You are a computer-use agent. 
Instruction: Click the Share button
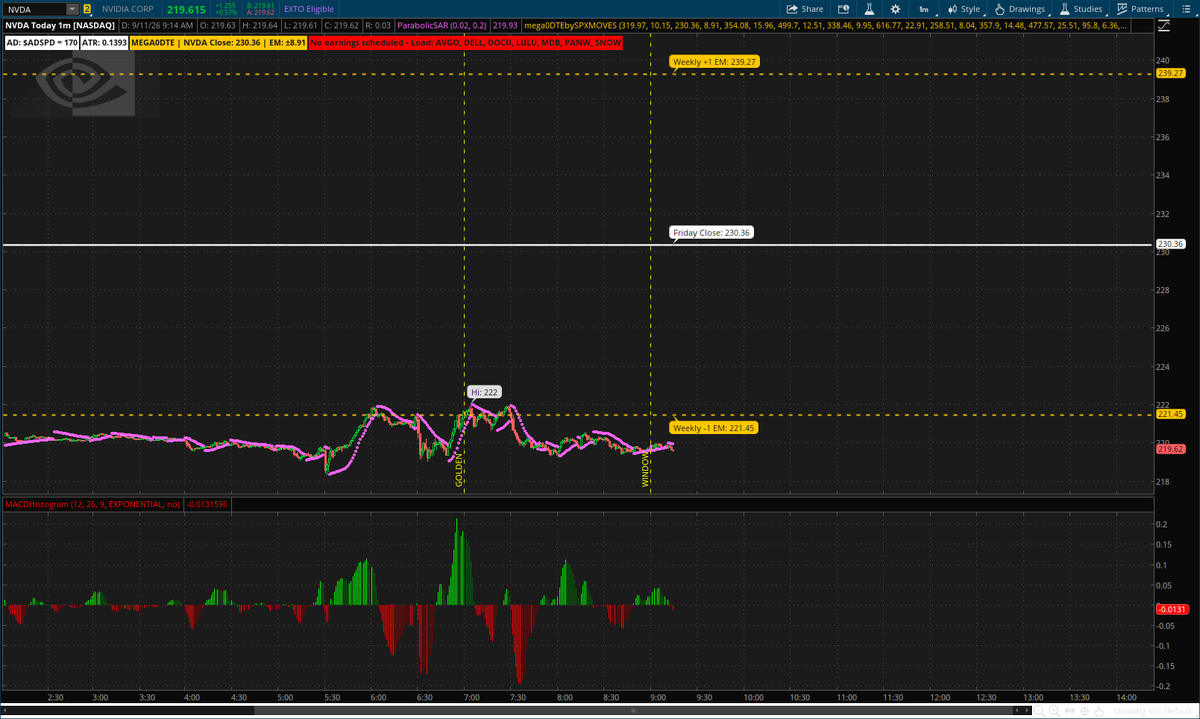tap(805, 9)
